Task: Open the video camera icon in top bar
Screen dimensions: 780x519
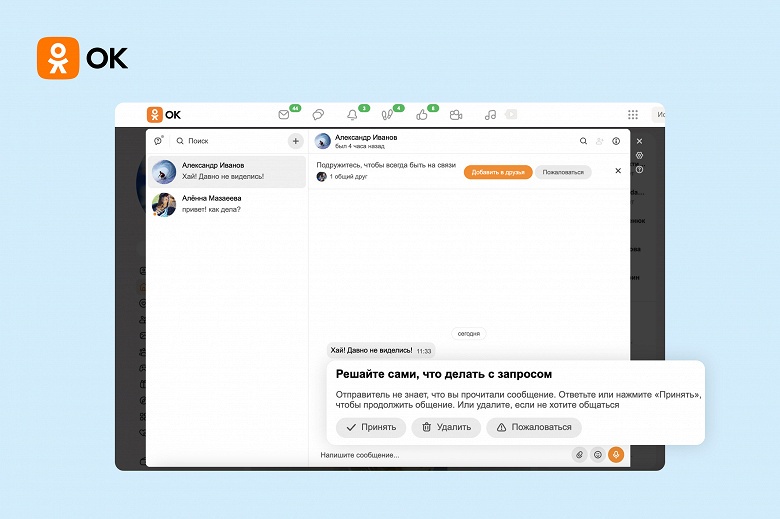Action: click(456, 115)
